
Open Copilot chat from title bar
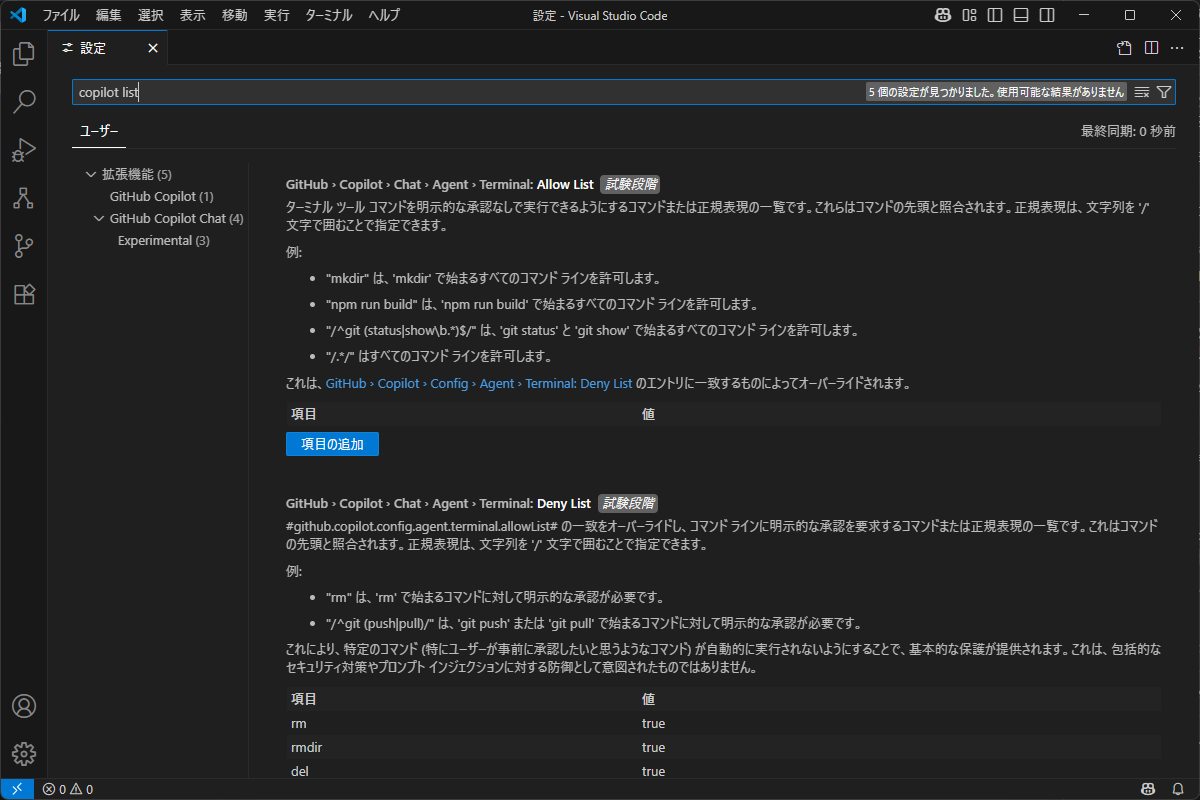coord(942,15)
